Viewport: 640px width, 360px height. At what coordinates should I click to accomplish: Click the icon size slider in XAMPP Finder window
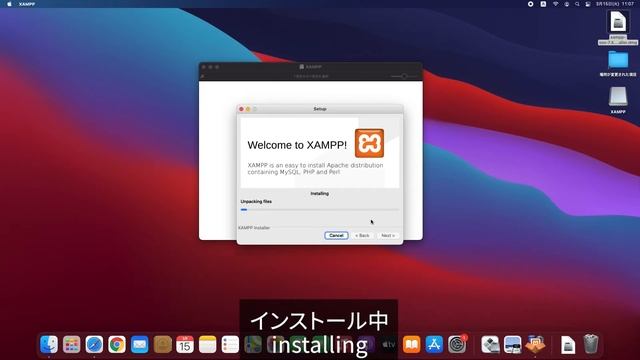[403, 76]
